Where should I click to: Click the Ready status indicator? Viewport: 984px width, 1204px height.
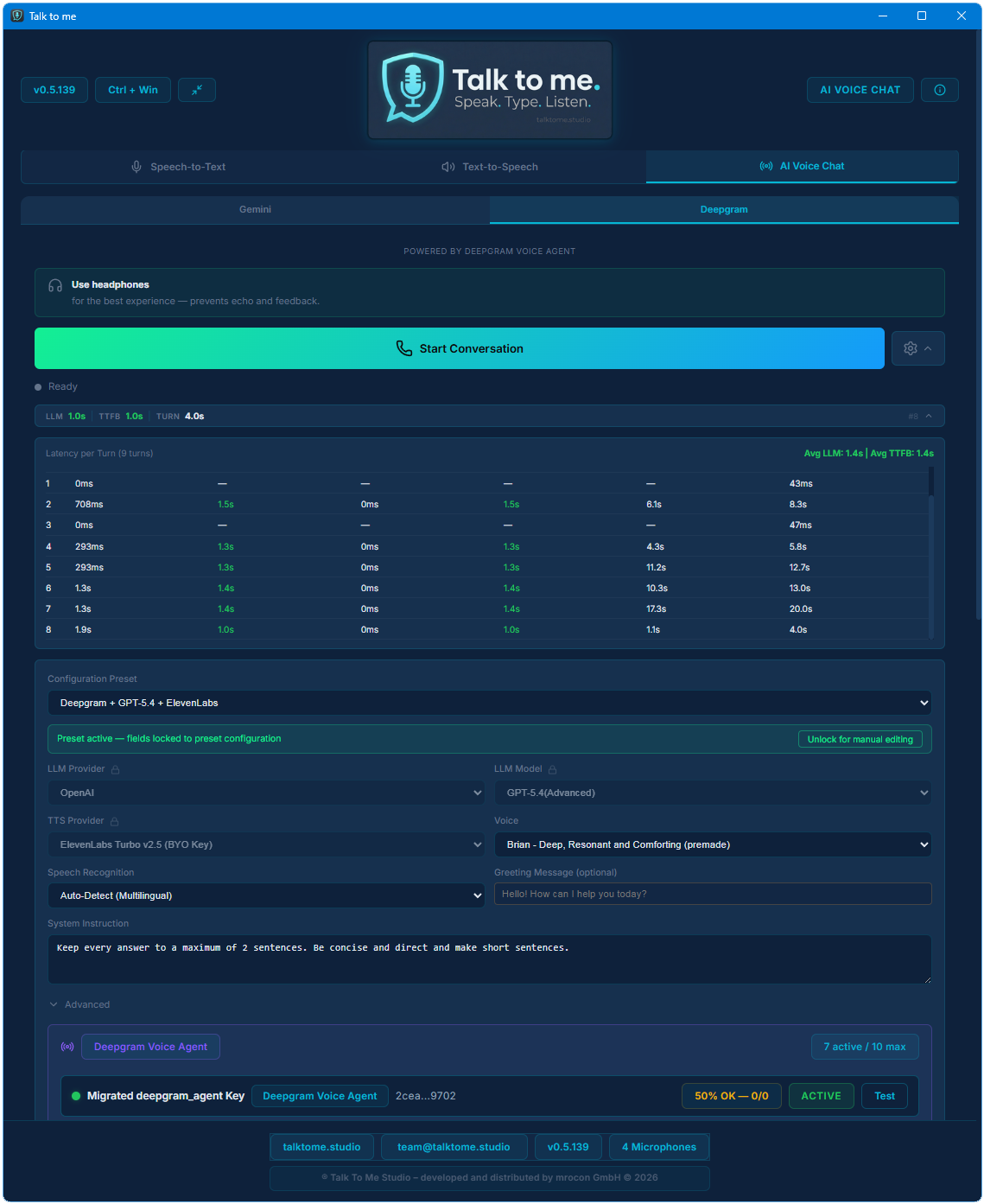pos(56,386)
